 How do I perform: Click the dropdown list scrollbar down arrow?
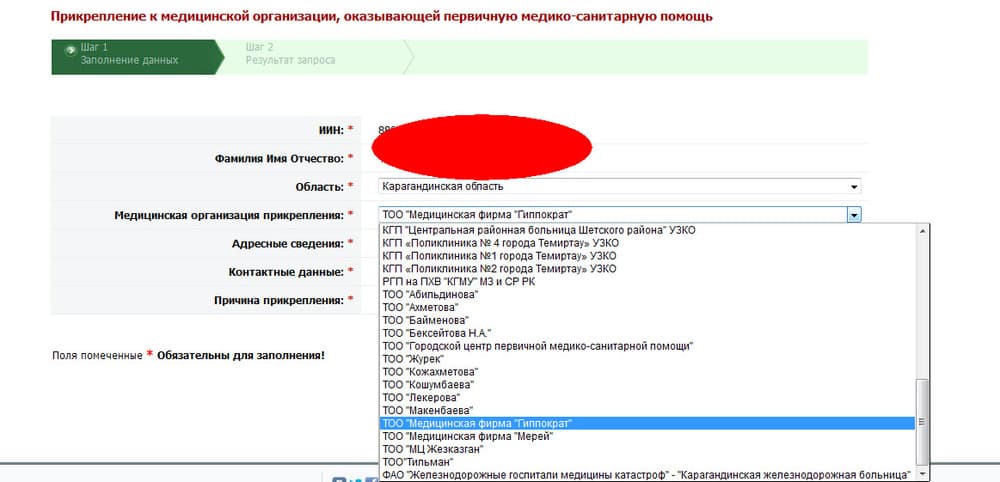point(922,474)
